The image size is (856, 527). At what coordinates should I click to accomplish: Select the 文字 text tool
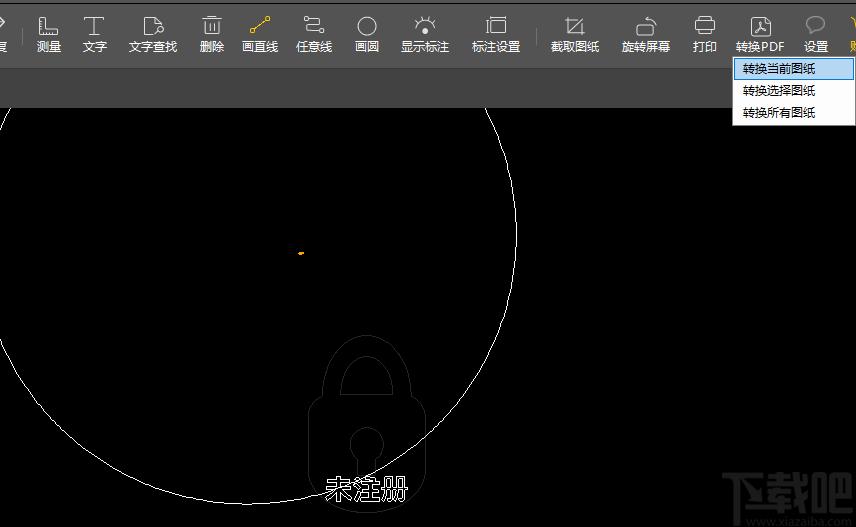(x=94, y=34)
